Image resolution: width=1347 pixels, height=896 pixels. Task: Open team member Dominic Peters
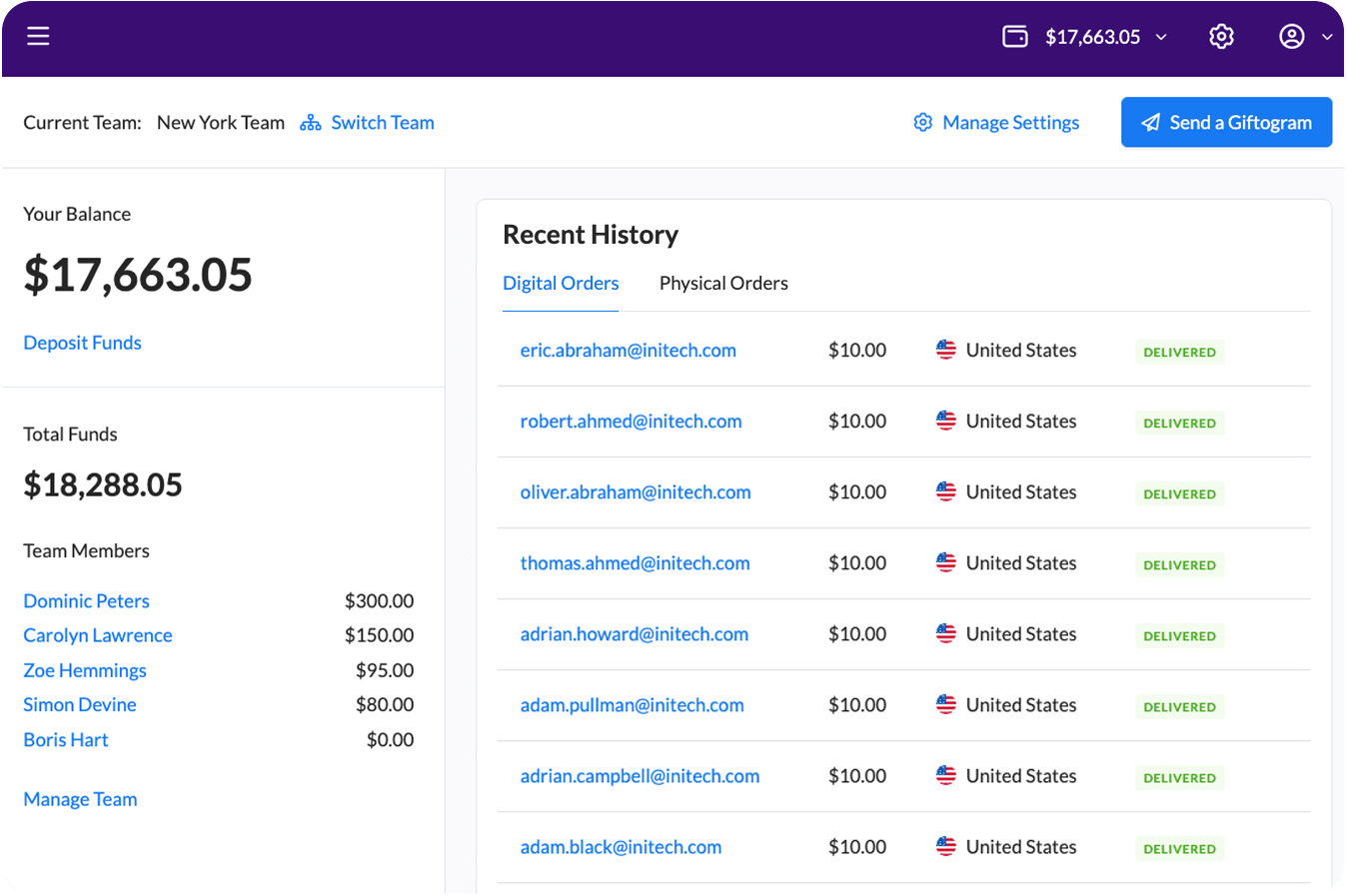point(86,600)
